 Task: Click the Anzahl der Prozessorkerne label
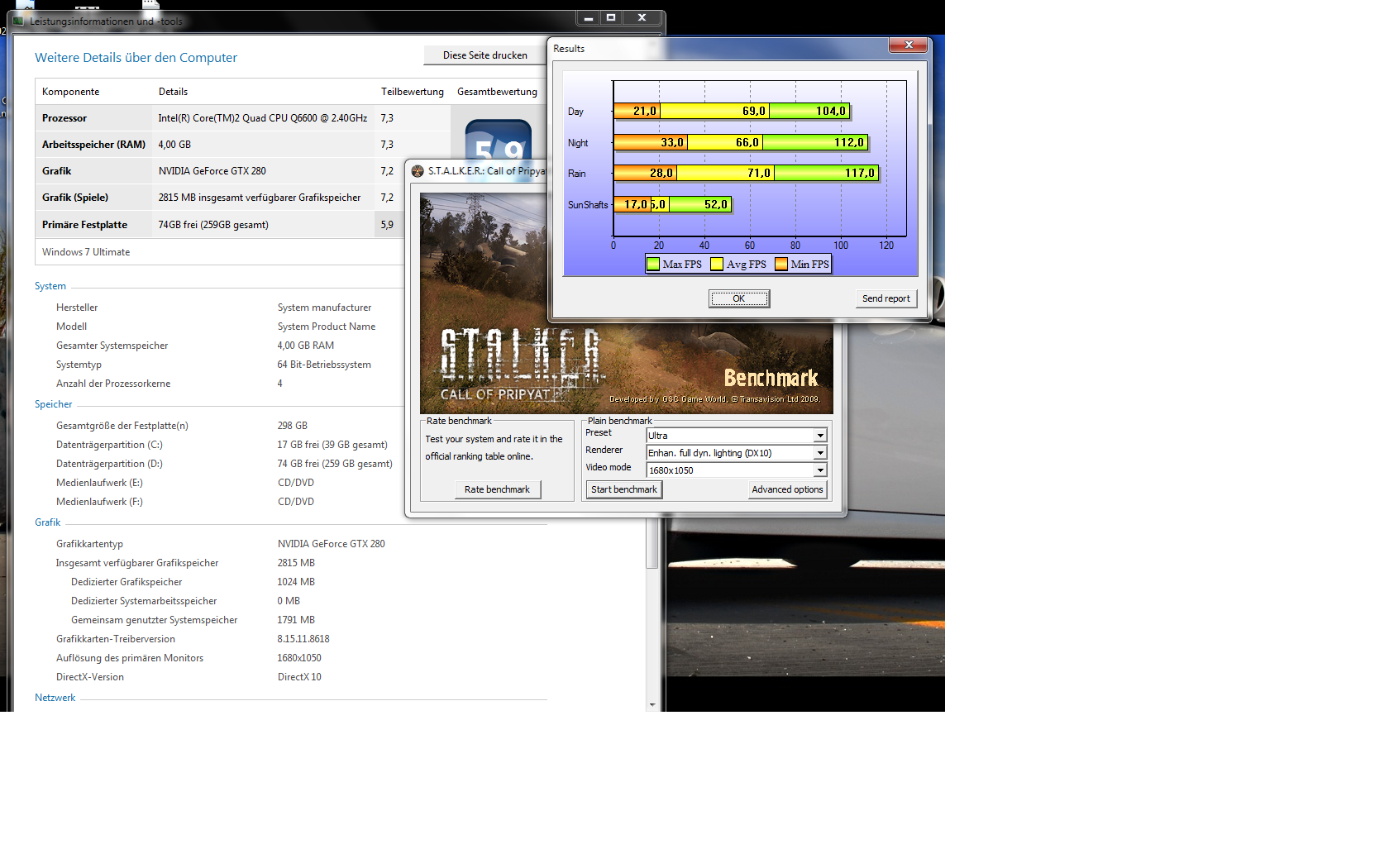(113, 384)
